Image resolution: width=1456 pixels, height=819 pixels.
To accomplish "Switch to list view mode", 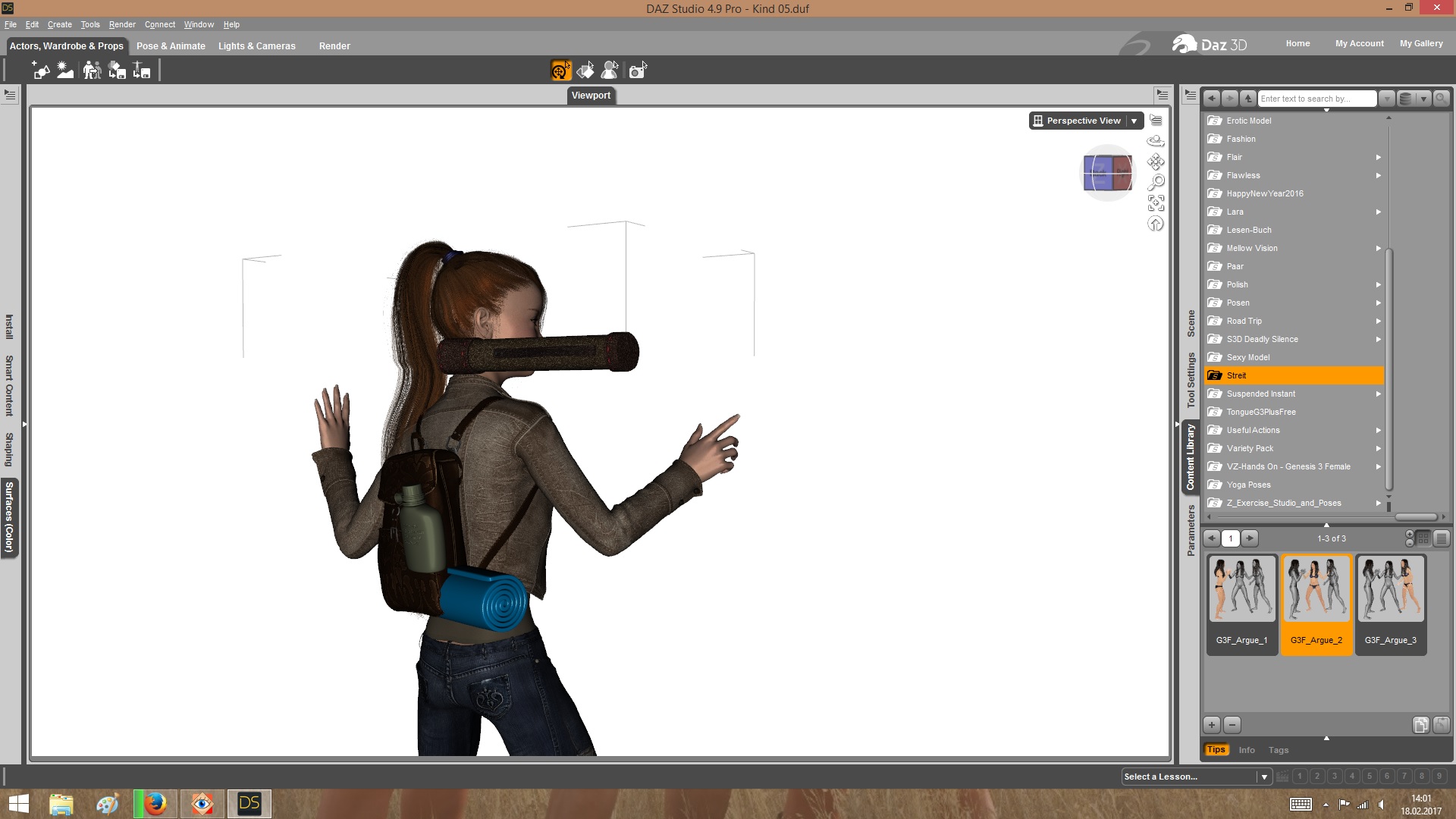I will tap(1442, 538).
